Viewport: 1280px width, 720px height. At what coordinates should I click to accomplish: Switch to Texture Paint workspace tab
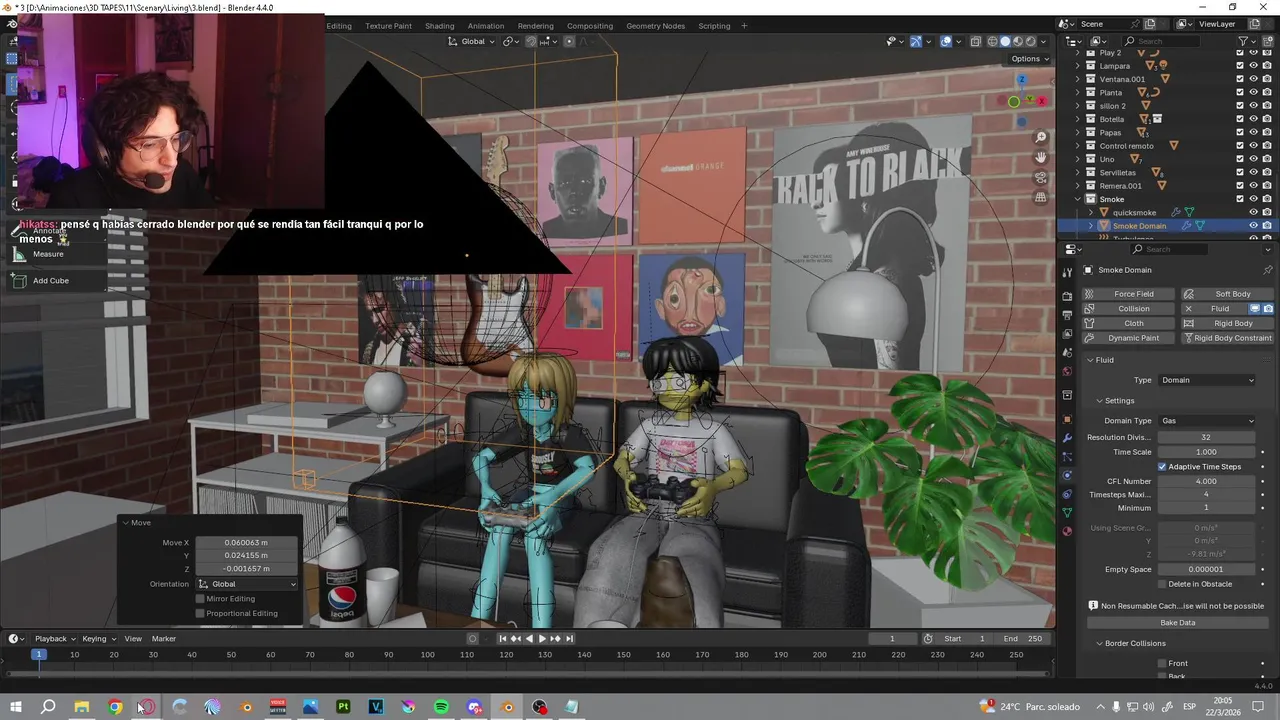[x=388, y=26]
